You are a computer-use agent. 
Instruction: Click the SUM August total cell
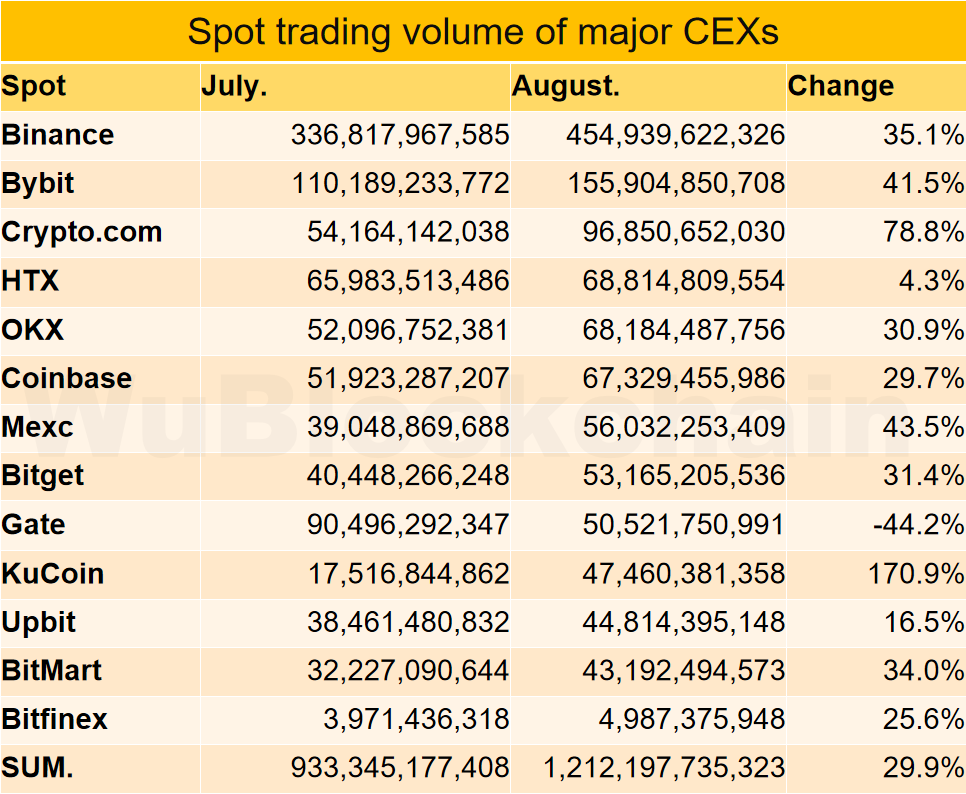click(648, 768)
